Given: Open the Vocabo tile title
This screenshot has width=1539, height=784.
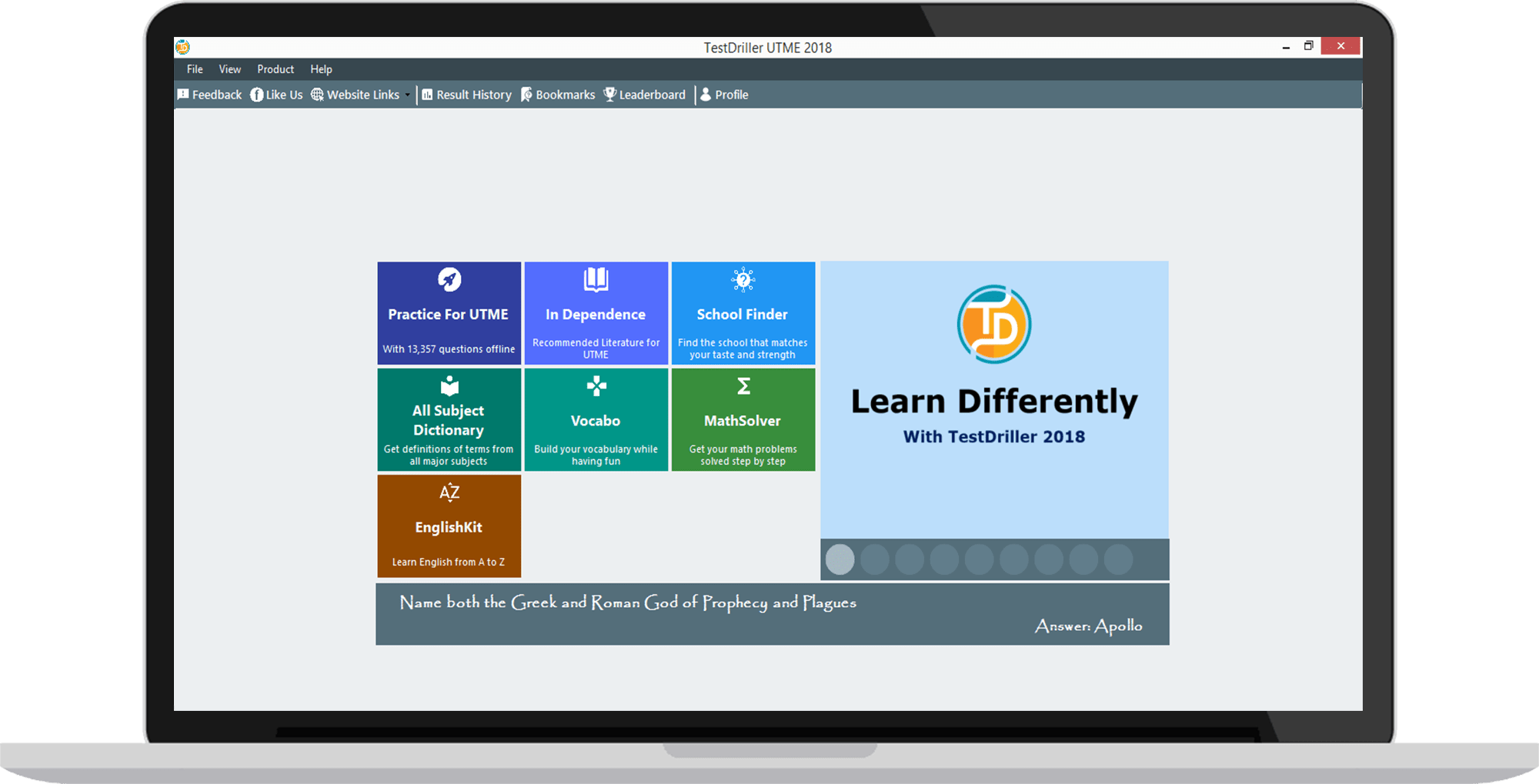Looking at the screenshot, I should point(596,421).
